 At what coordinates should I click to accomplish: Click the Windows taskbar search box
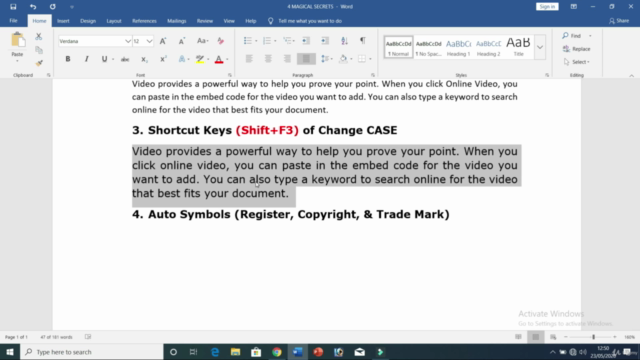point(92,352)
